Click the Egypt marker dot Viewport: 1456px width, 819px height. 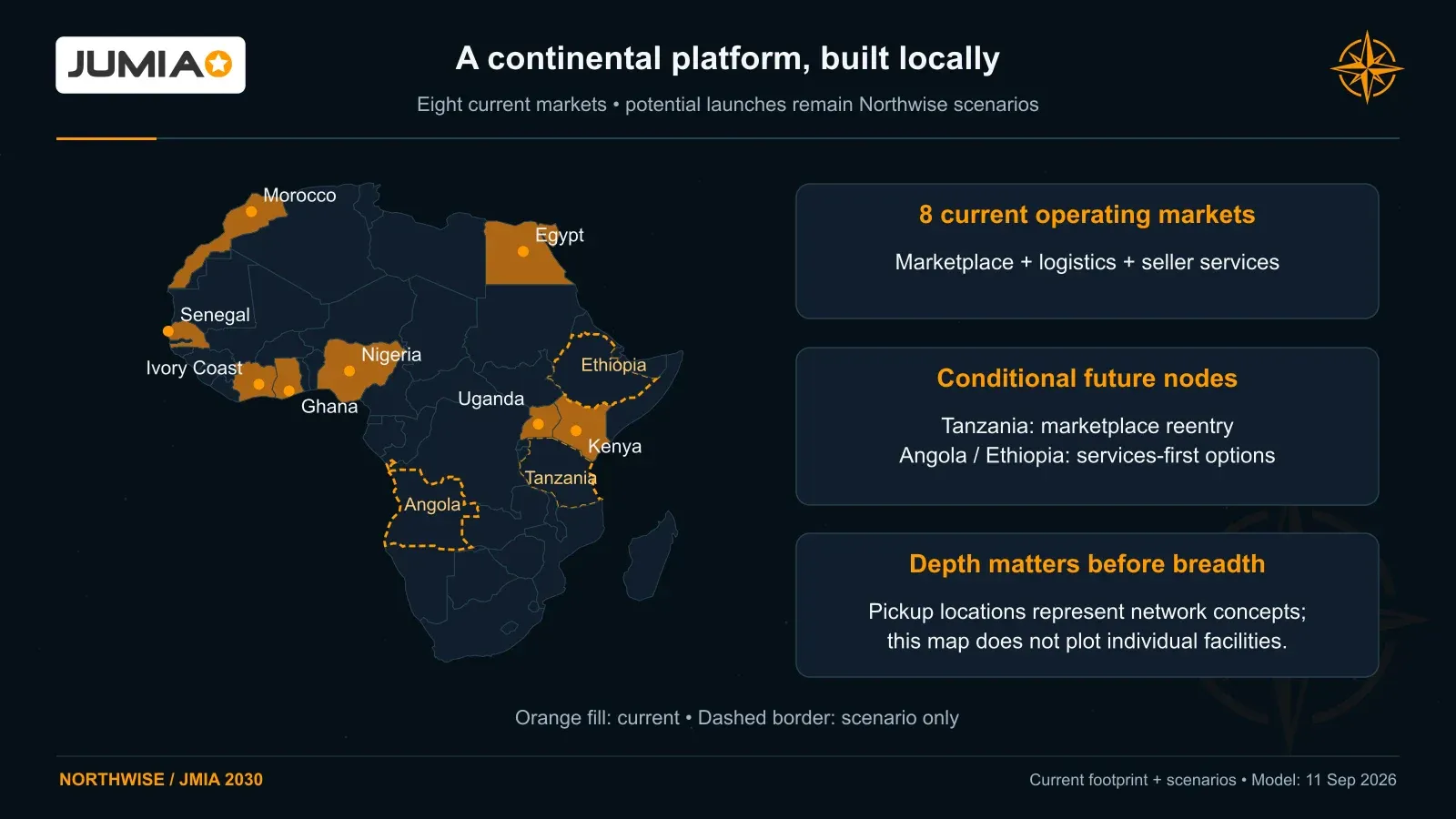coord(523,251)
